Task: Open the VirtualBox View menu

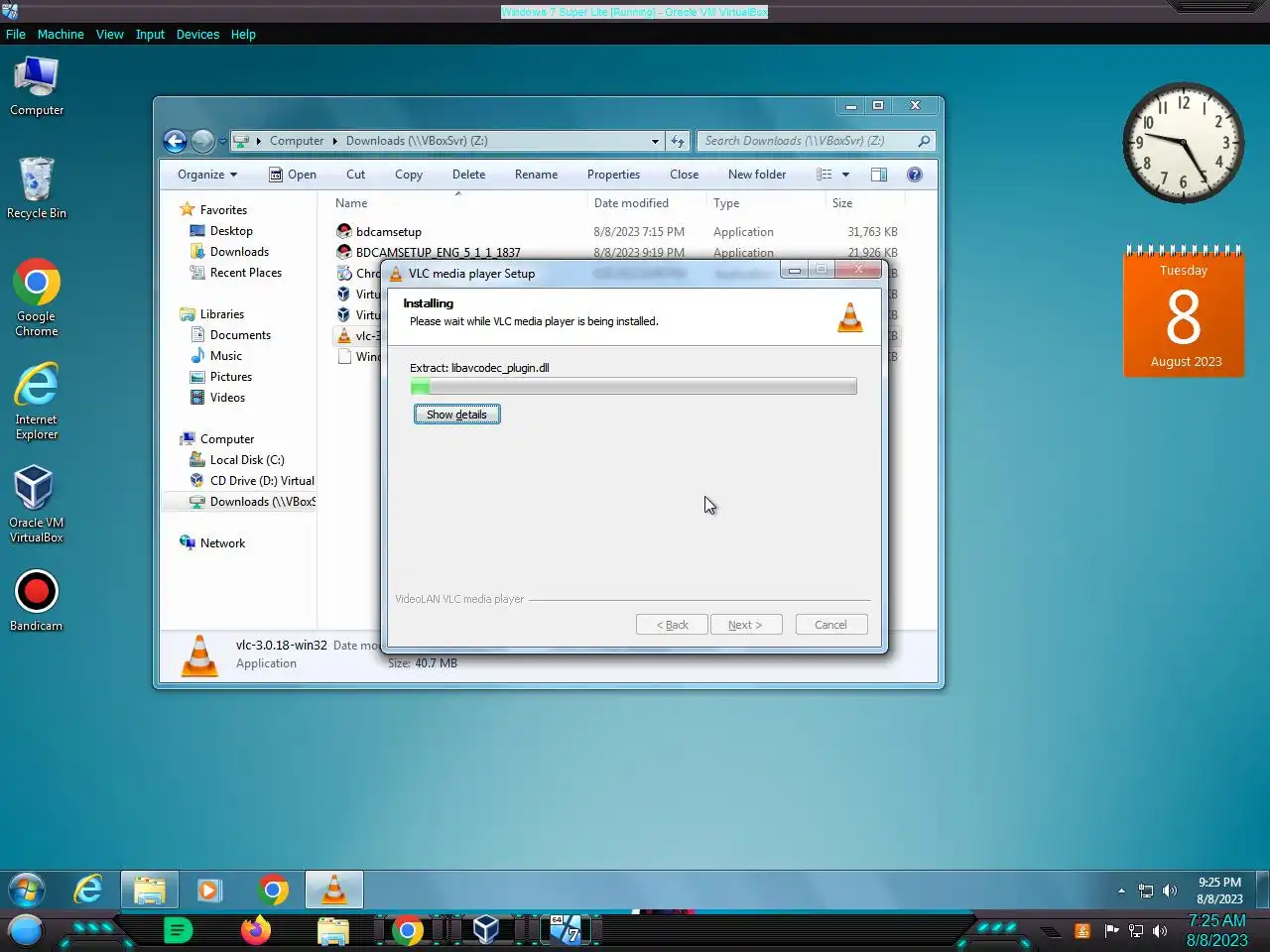Action: (x=109, y=34)
